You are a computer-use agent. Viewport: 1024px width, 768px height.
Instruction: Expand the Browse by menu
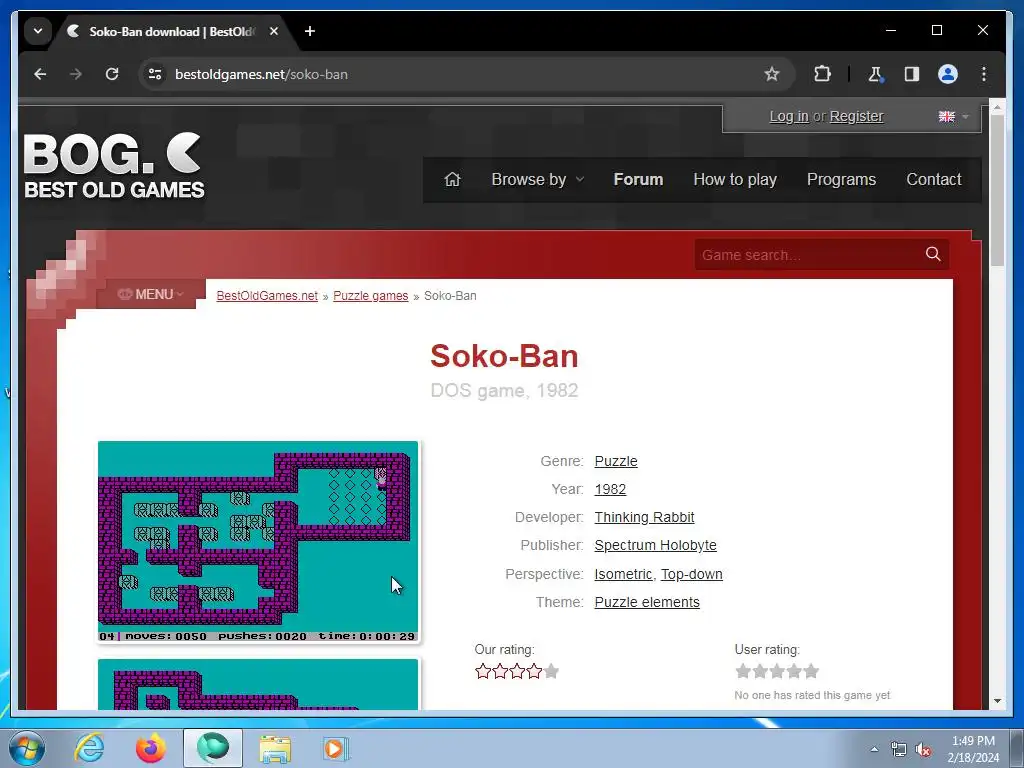537,180
